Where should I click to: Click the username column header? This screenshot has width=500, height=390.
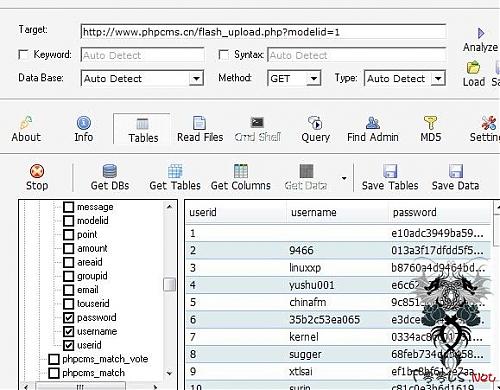click(337, 212)
